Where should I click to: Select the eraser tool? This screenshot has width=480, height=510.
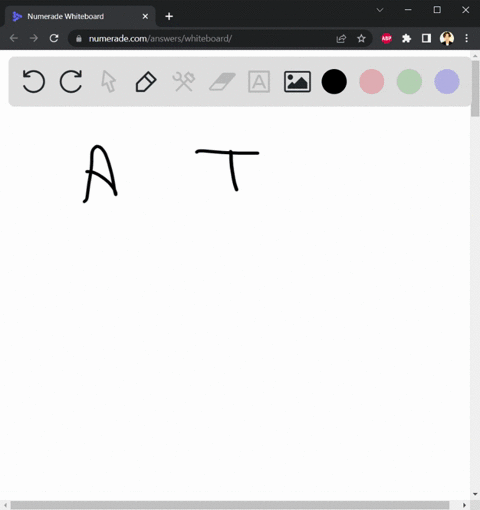click(x=222, y=82)
